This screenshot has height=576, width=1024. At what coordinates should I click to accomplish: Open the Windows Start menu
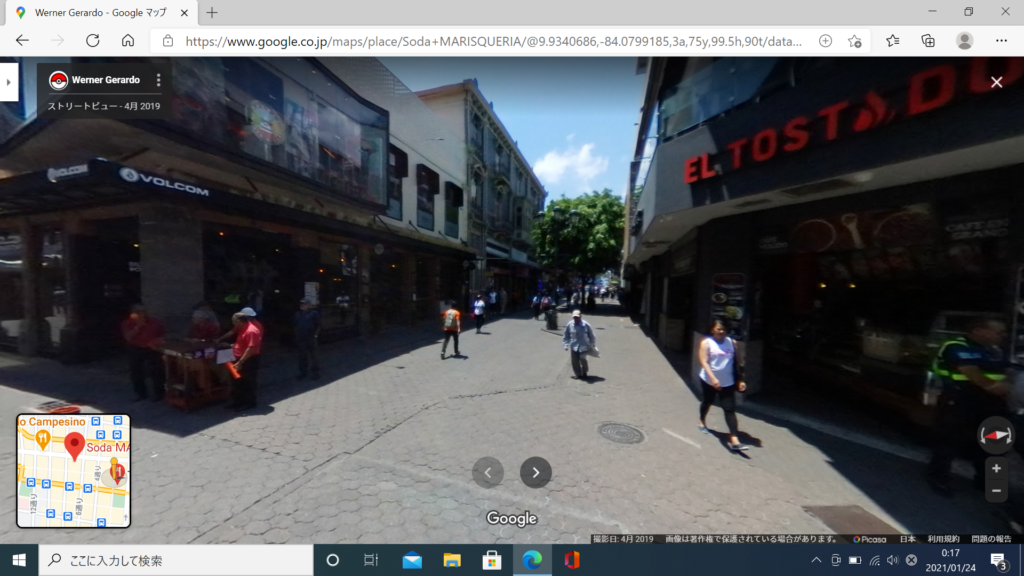tap(19, 560)
